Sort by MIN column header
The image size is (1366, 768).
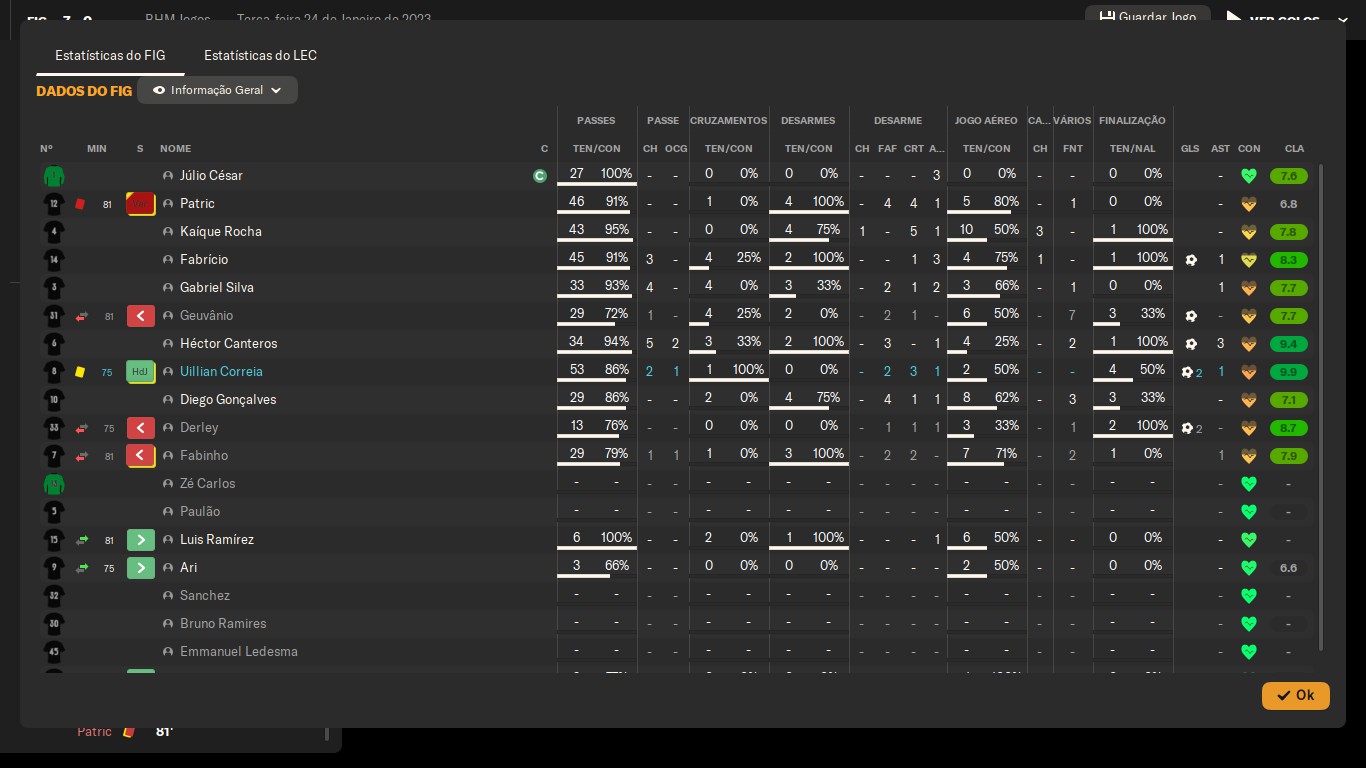click(x=97, y=149)
